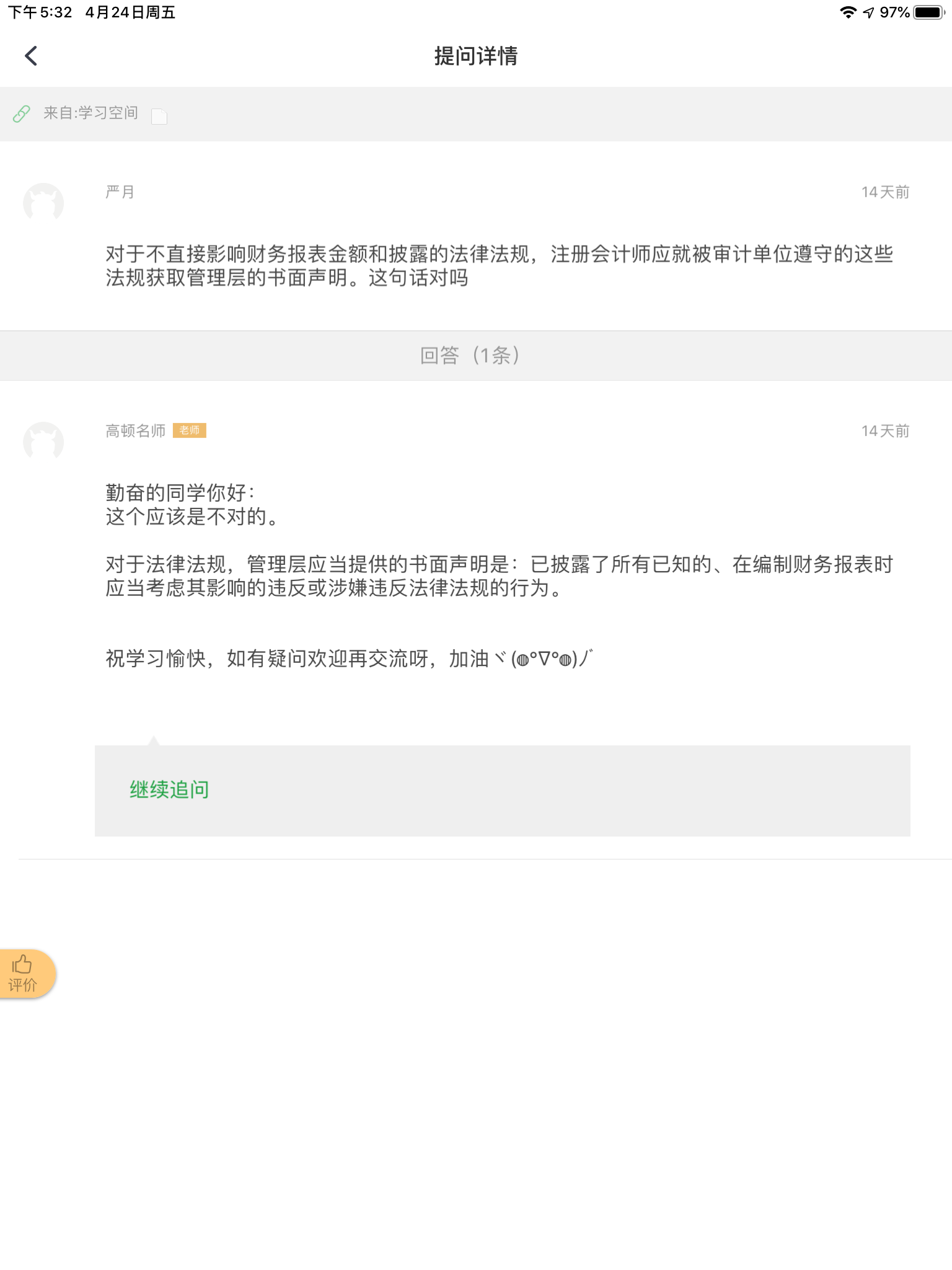Tap the Wi-Fi status icon
The height and width of the screenshot is (1270, 952).
tap(848, 12)
